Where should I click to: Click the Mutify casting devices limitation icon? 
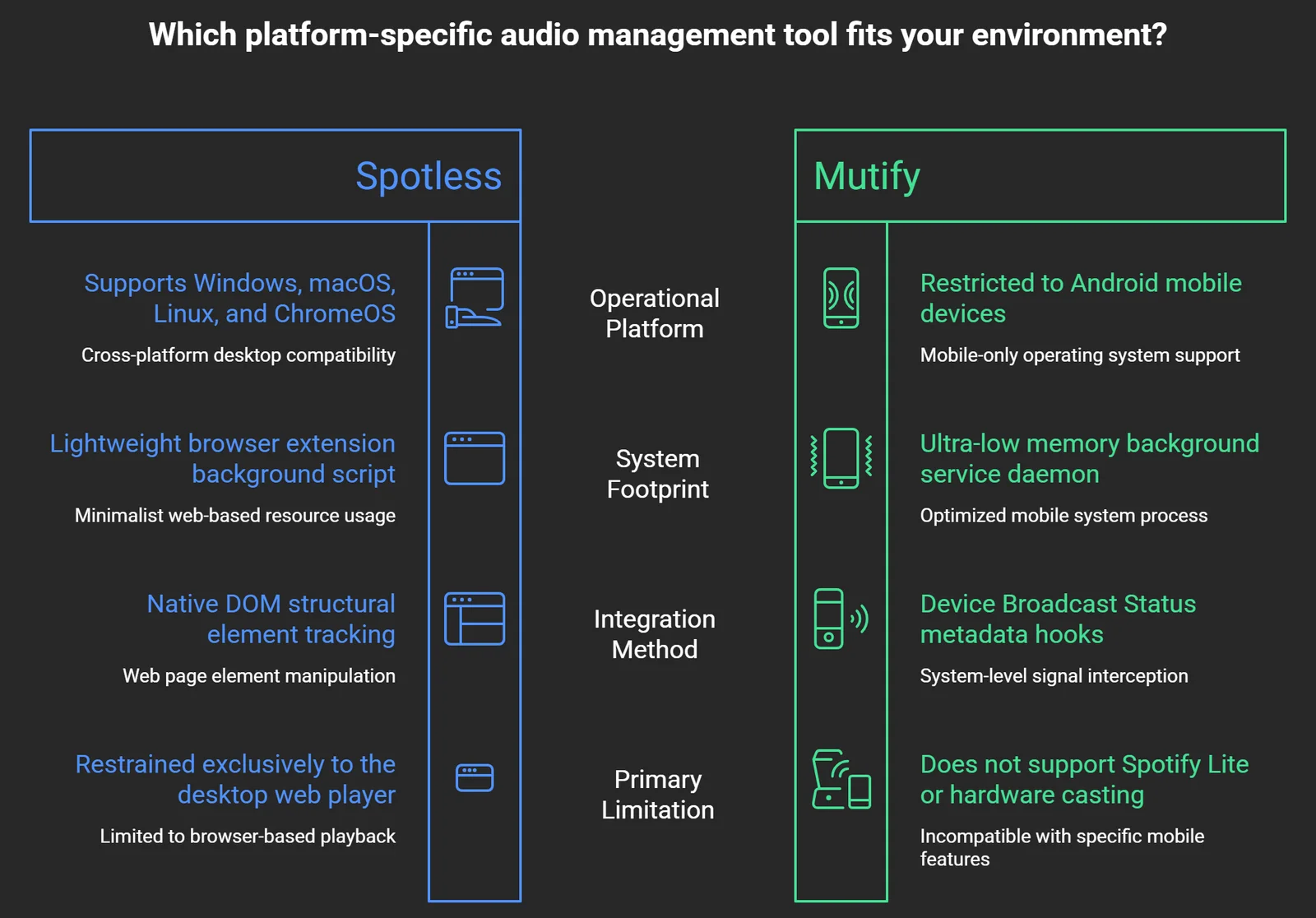(x=841, y=779)
